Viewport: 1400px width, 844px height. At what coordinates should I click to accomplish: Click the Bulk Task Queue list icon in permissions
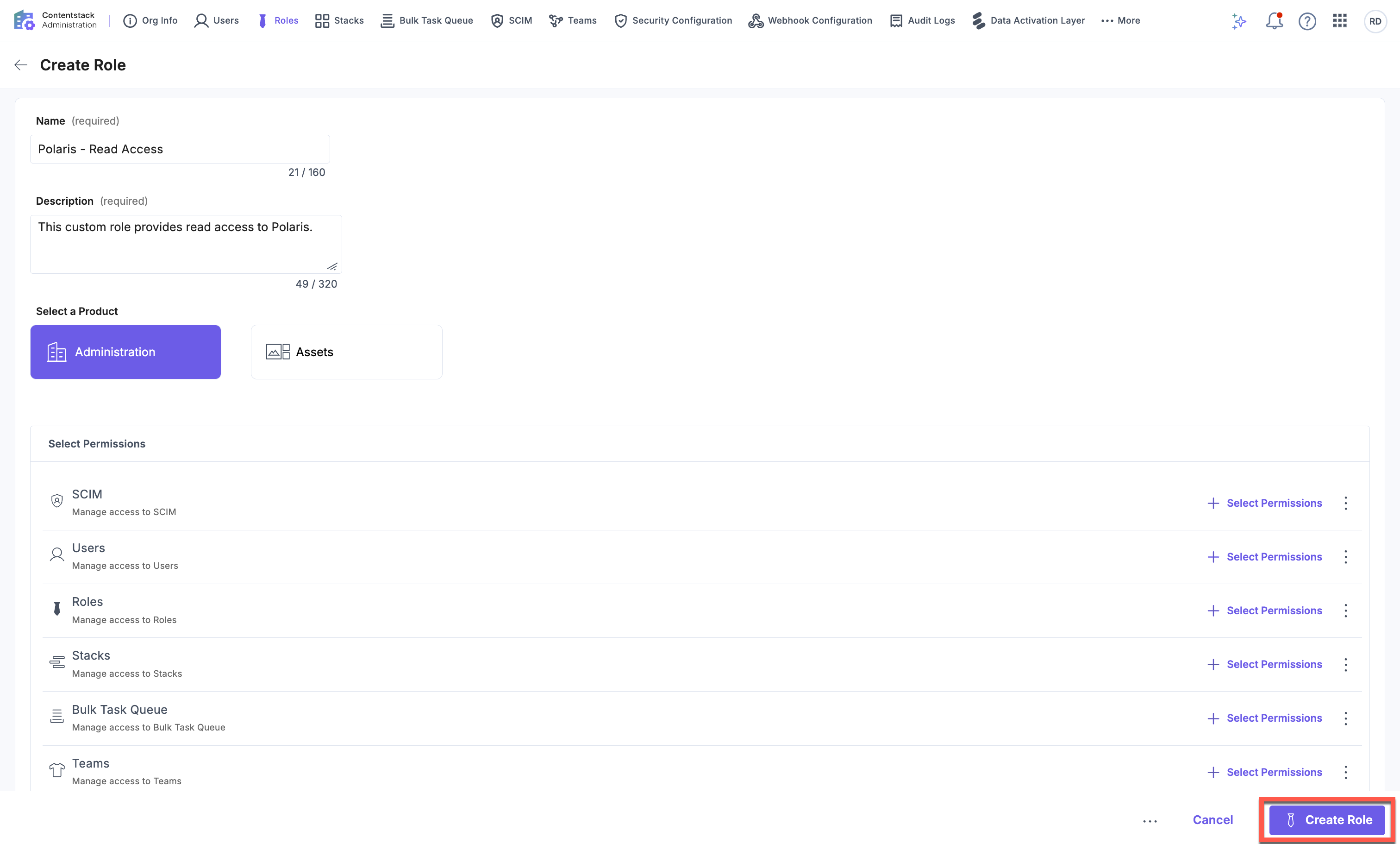57,716
